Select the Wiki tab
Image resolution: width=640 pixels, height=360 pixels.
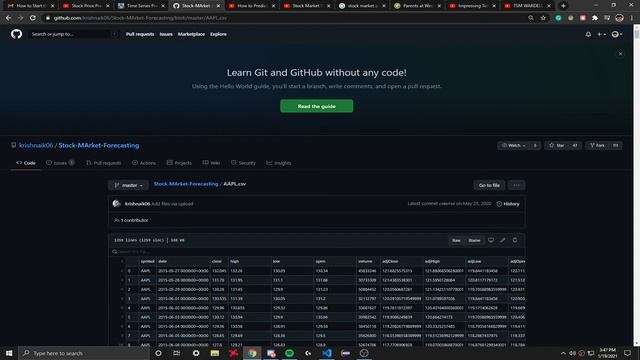coord(211,163)
